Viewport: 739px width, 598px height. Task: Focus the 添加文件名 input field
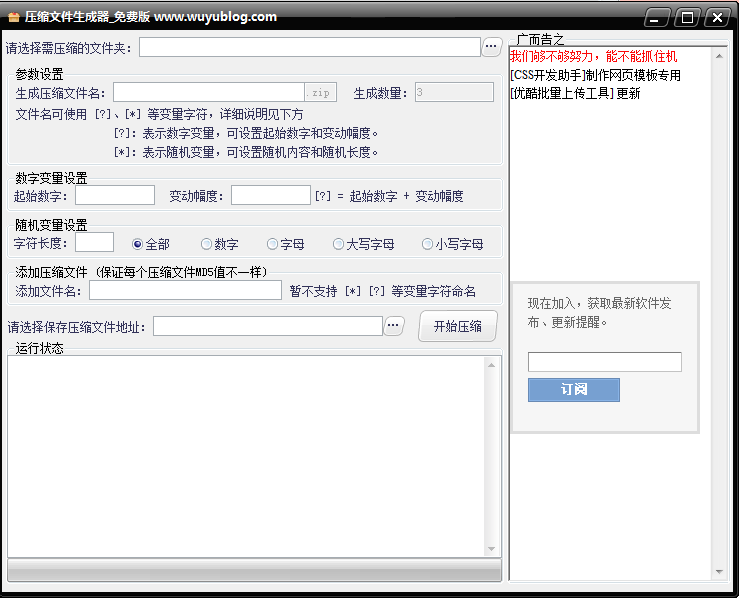[x=186, y=290]
